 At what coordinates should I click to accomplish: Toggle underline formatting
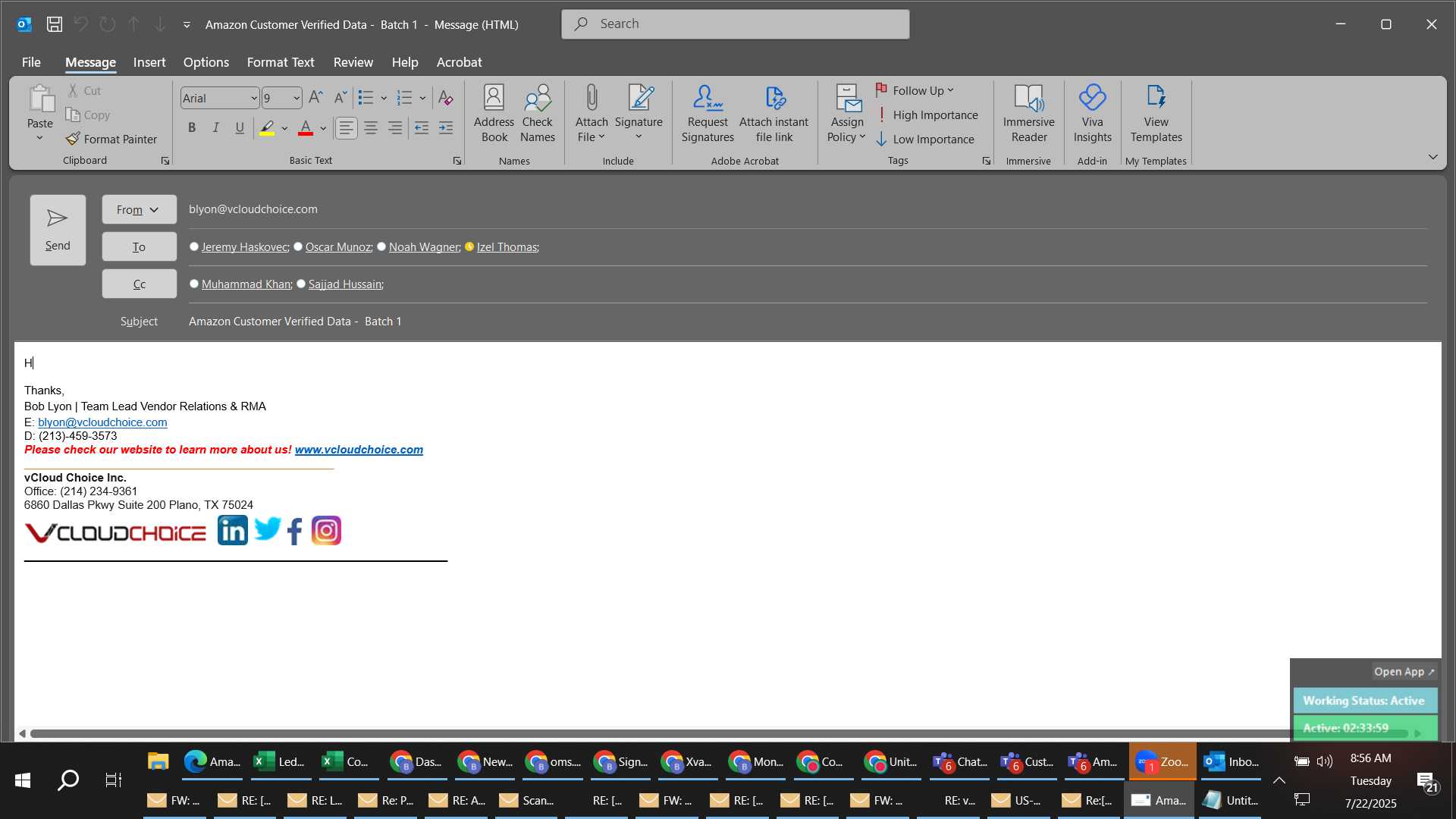tap(240, 128)
